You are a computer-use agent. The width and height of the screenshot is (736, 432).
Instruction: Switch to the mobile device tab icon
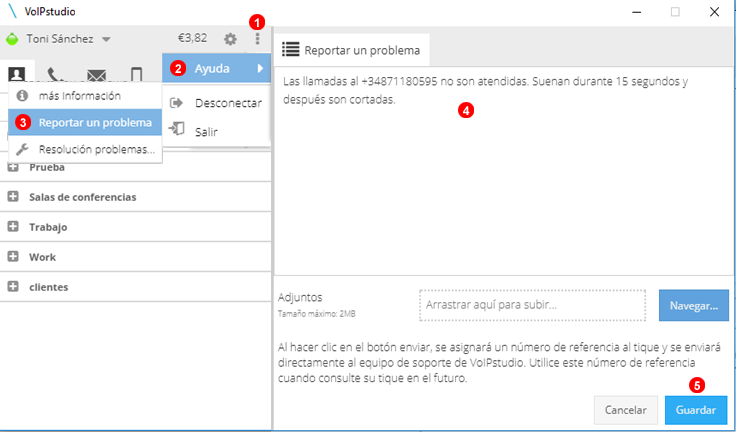tap(137, 75)
